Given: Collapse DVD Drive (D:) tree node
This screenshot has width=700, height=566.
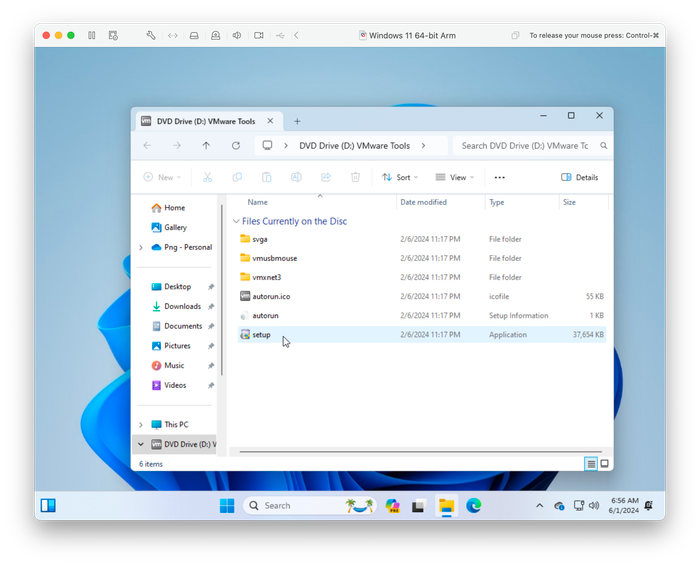Looking at the screenshot, I should pos(141,444).
